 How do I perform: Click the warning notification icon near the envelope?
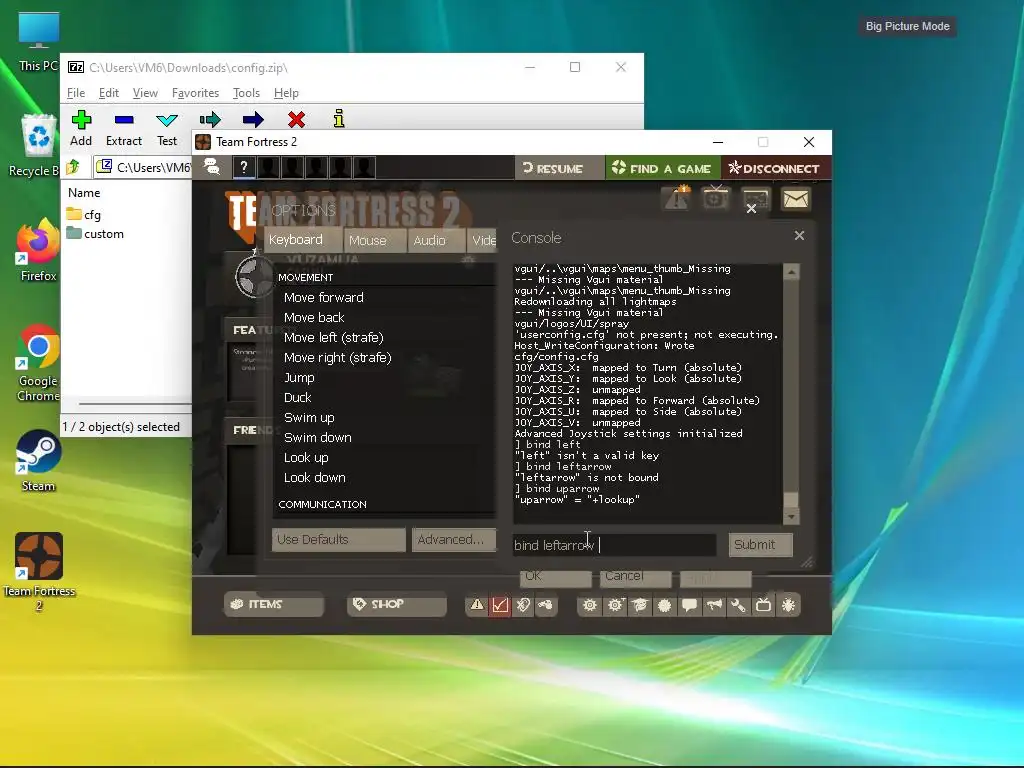[677, 199]
